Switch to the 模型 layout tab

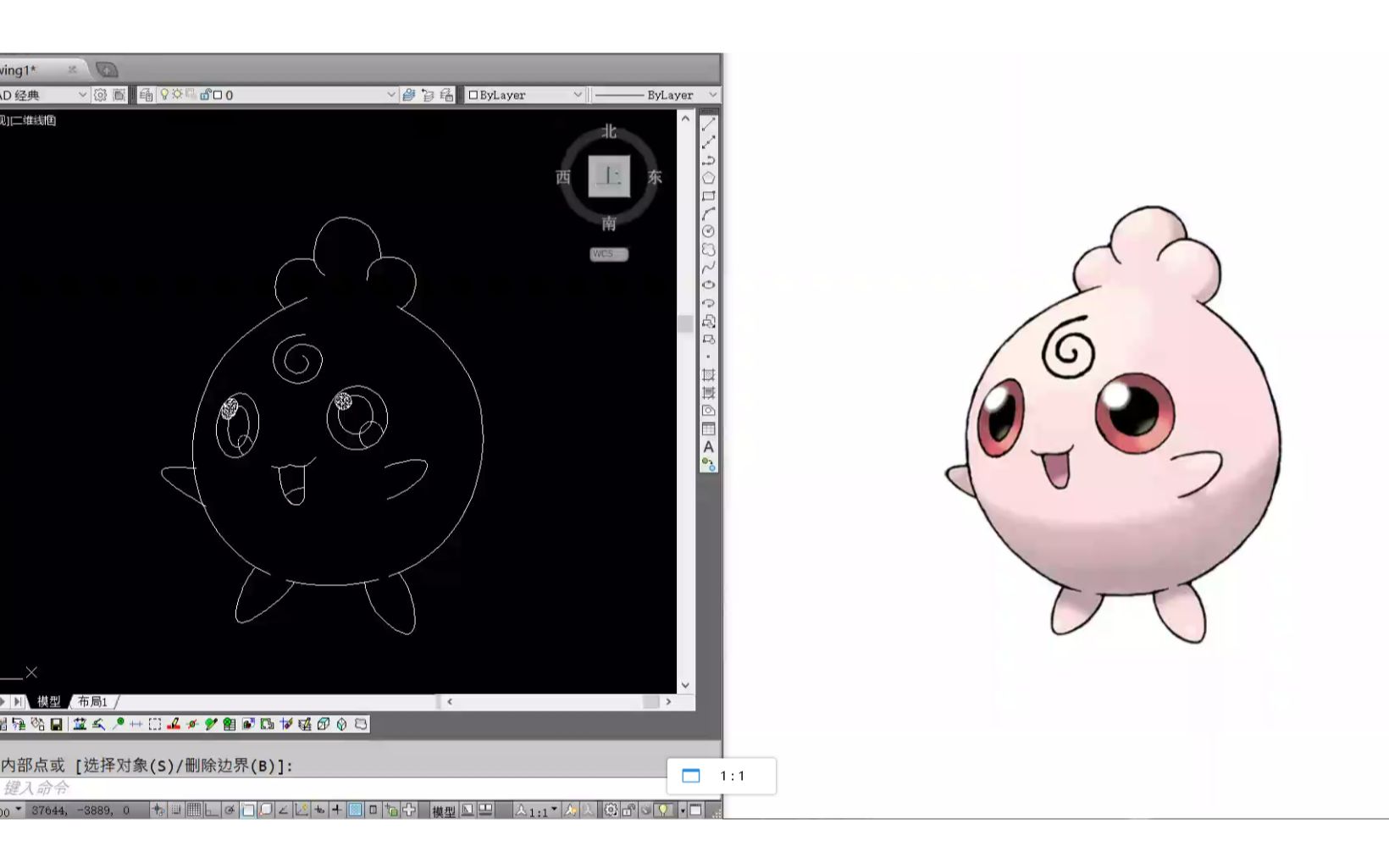(49, 701)
